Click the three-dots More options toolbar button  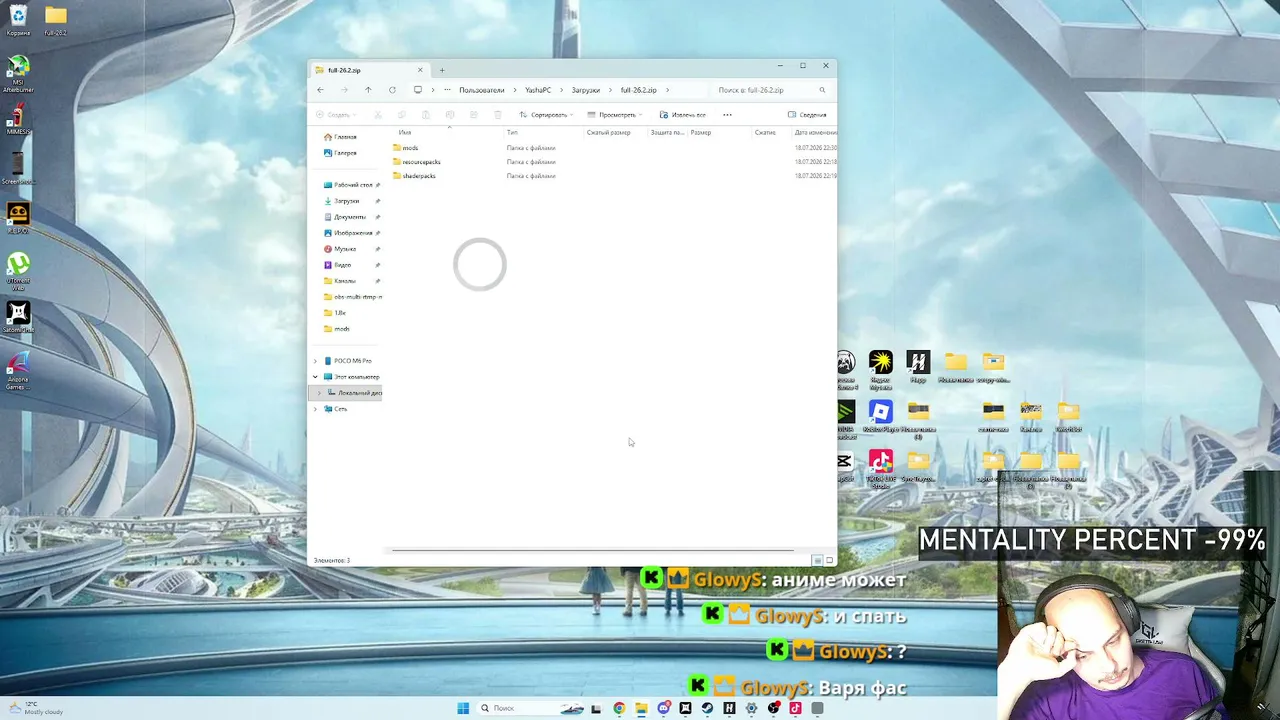coord(727,115)
